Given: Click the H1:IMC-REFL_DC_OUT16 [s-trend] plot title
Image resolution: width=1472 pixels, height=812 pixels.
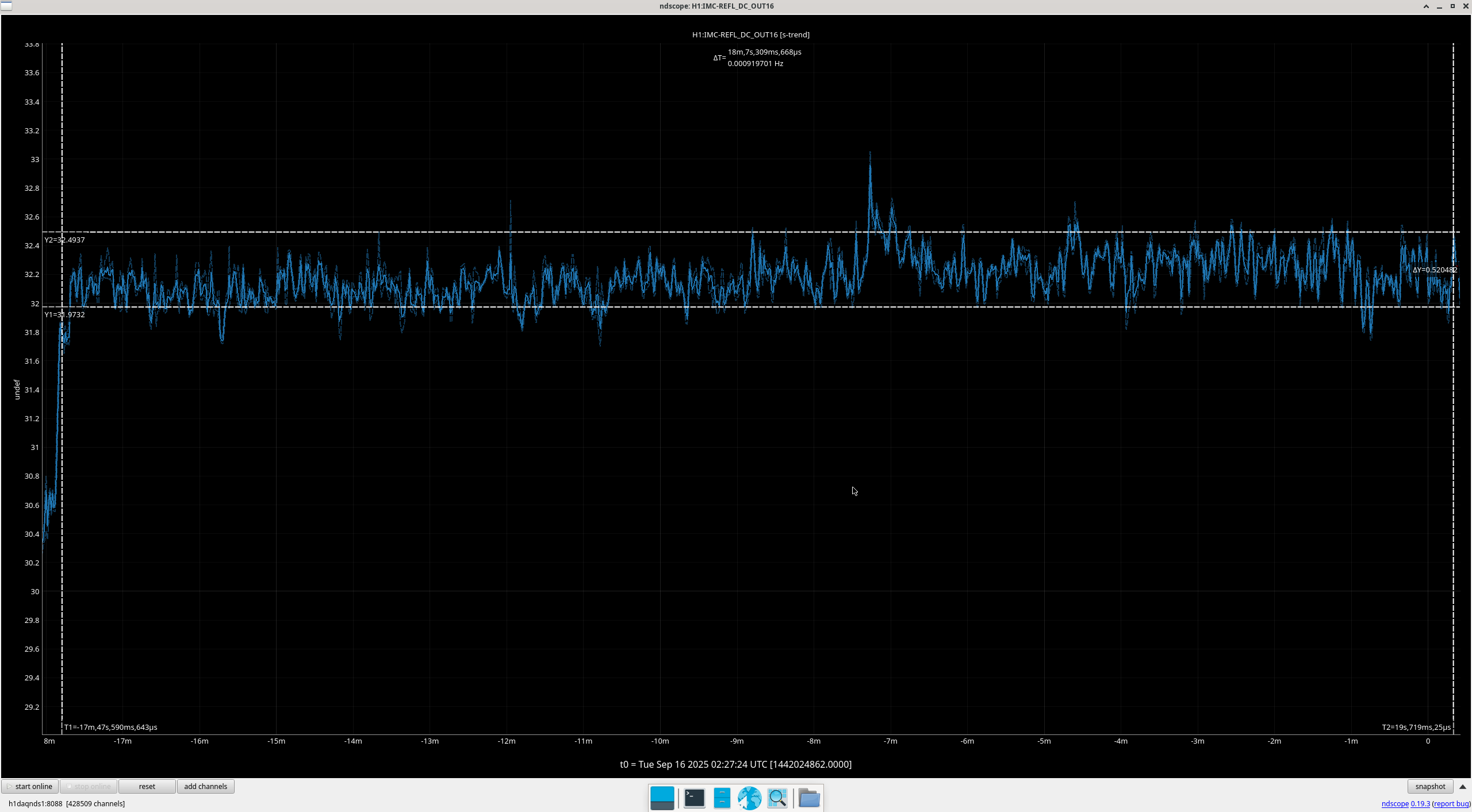Looking at the screenshot, I should pos(750,34).
